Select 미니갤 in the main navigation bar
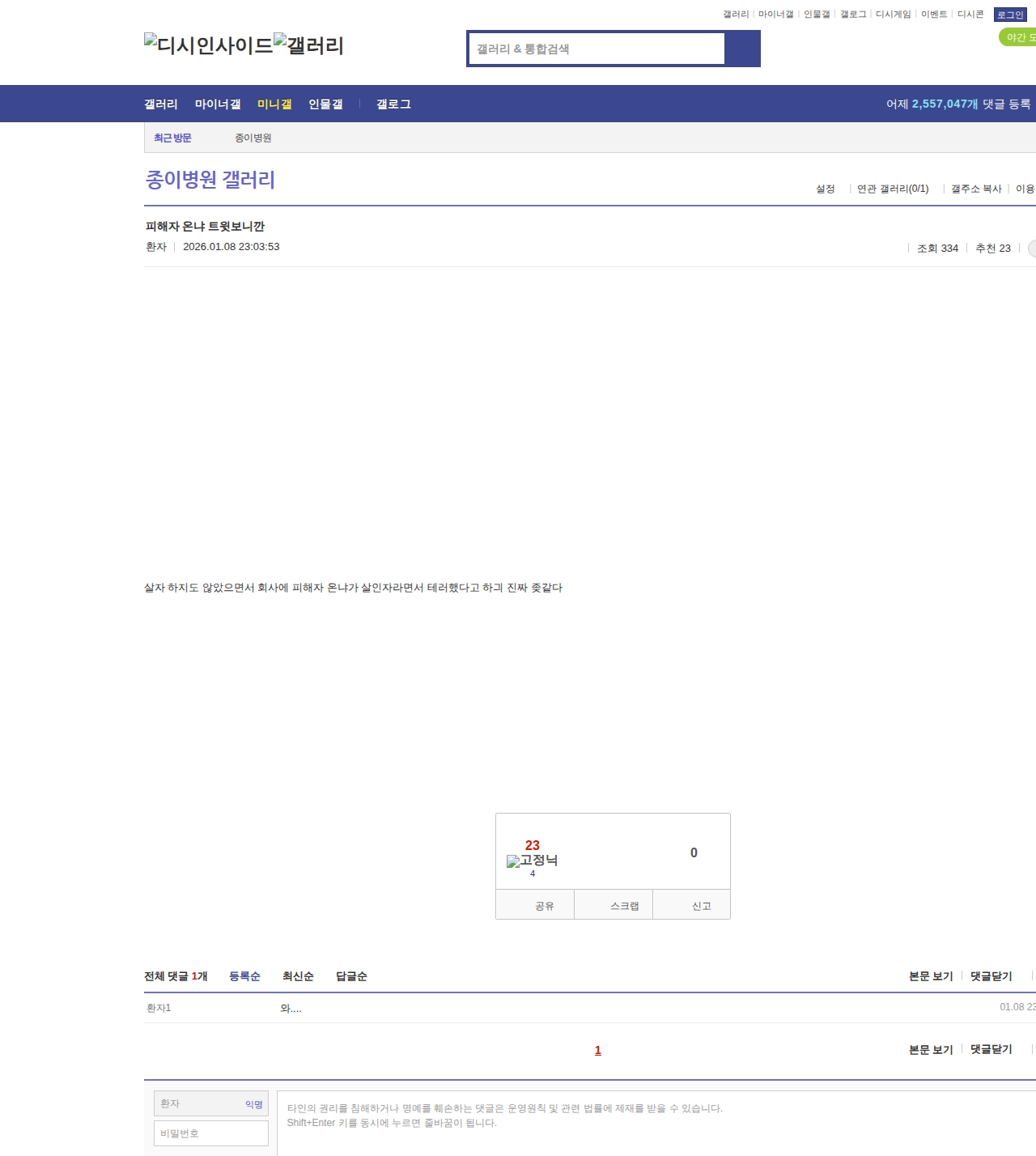This screenshot has height=1156, width=1036. [x=274, y=104]
